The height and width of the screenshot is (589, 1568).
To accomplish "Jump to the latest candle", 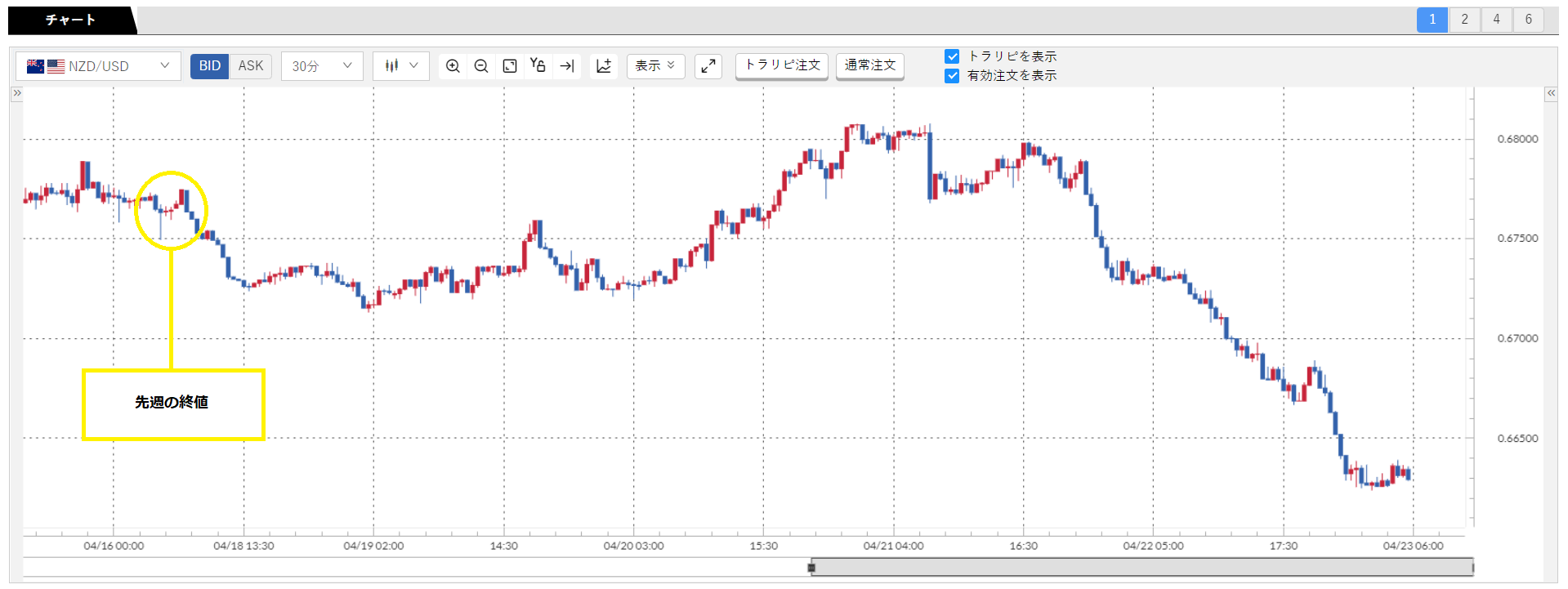I will (x=567, y=66).
